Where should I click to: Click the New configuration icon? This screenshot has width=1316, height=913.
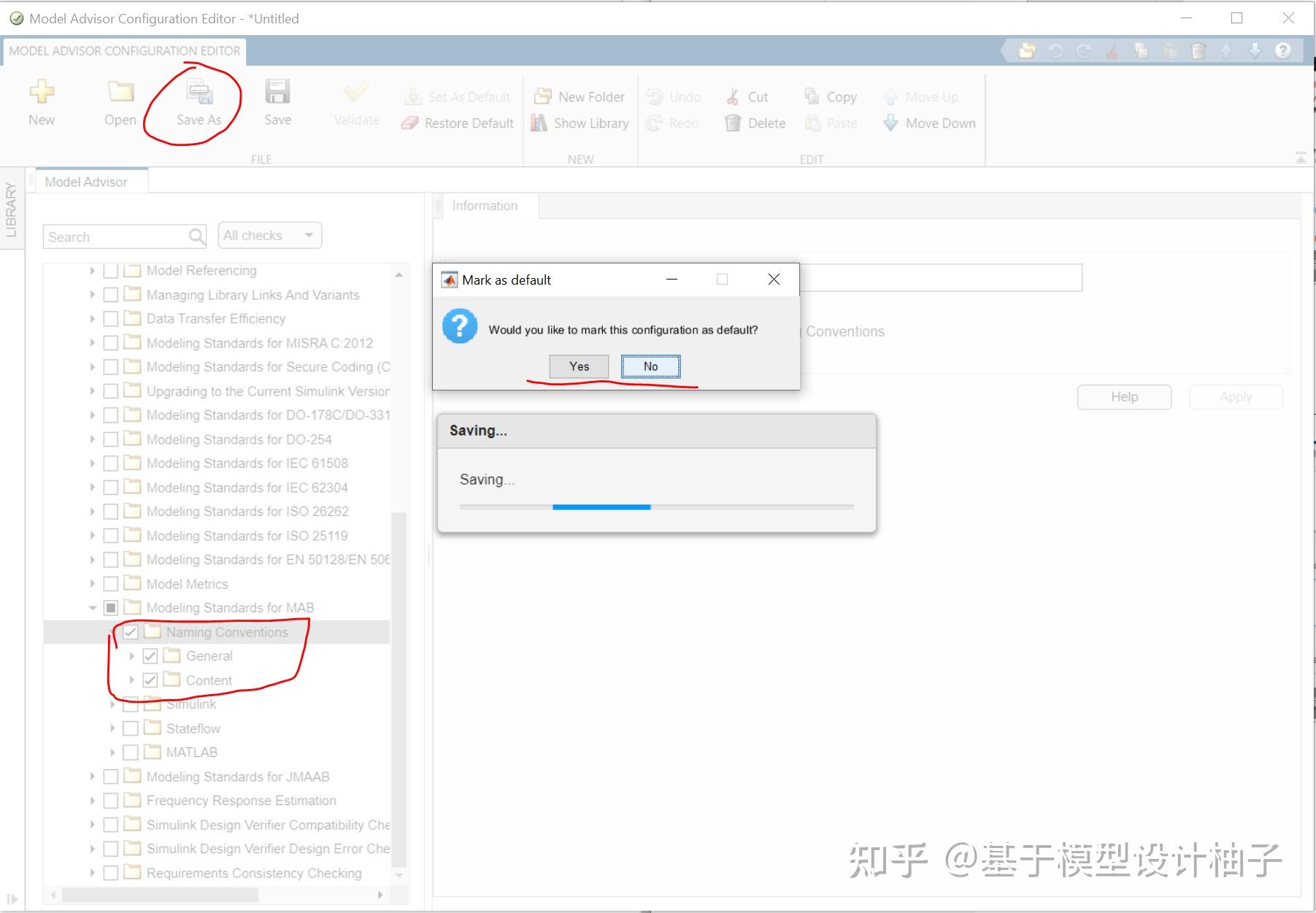42,91
